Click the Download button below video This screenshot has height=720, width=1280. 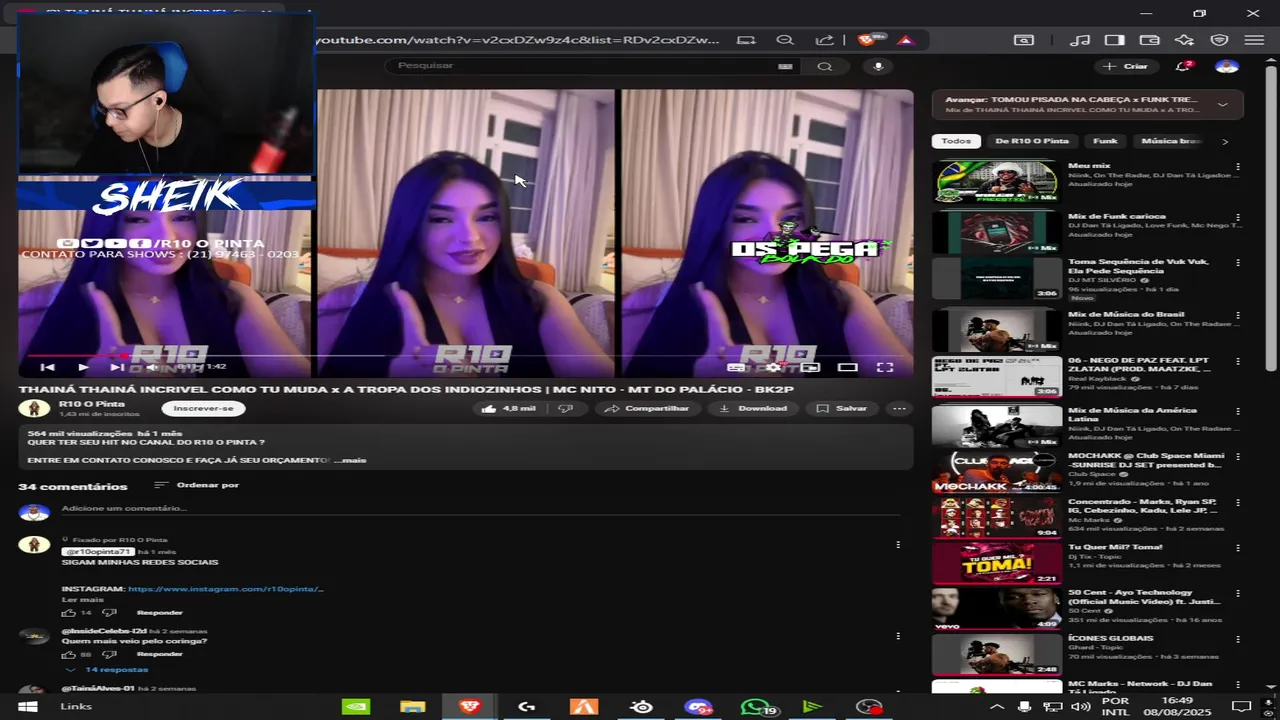pos(752,408)
